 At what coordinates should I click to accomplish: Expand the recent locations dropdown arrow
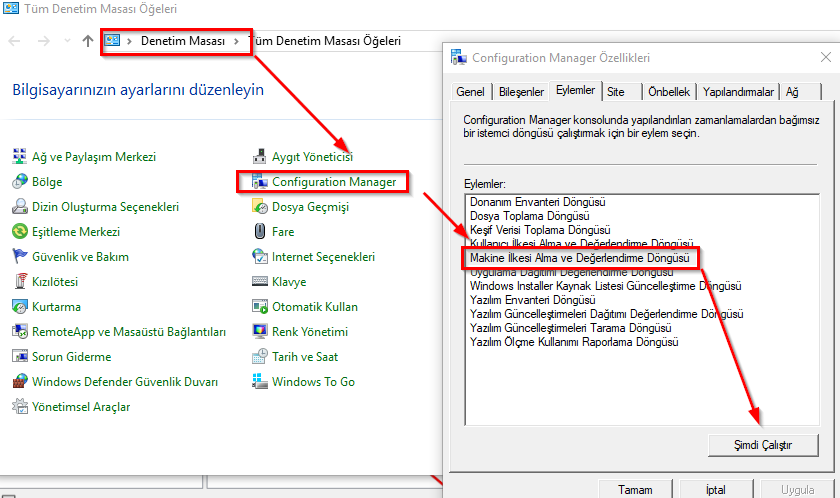tap(67, 41)
